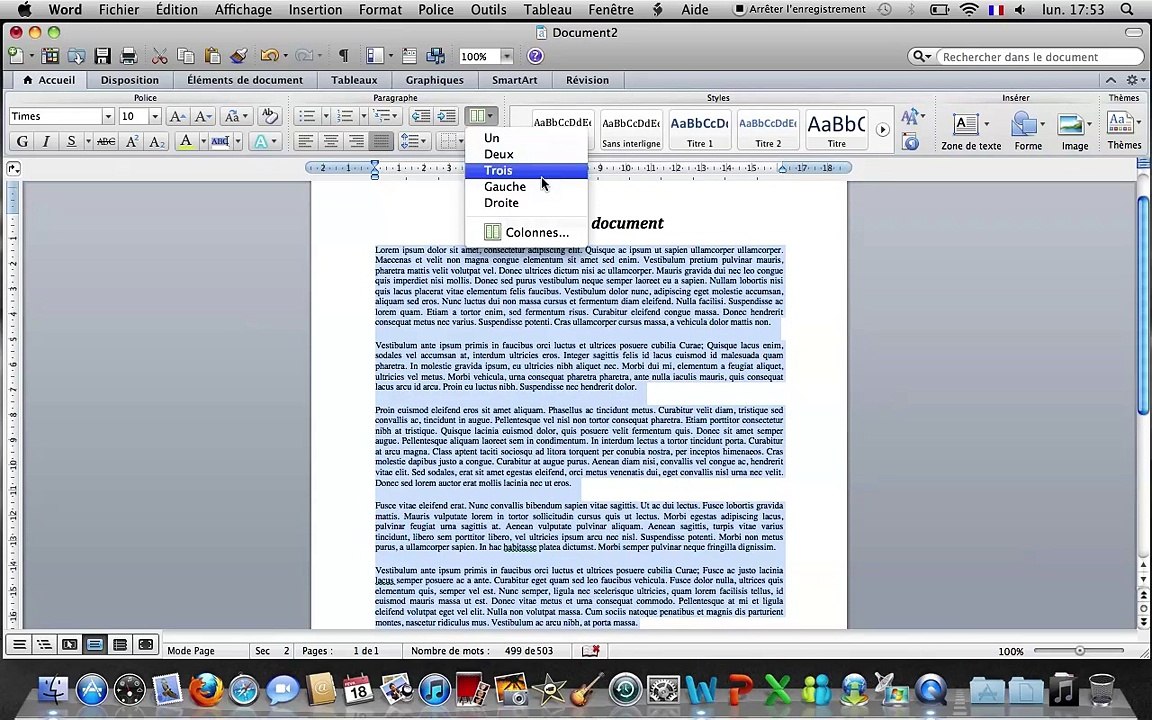Insert an Image
1152x720 pixels.
pyautogui.click(x=1074, y=131)
